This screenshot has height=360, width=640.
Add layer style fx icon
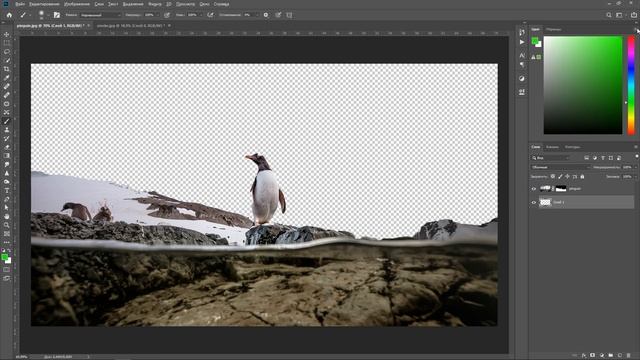click(584, 356)
